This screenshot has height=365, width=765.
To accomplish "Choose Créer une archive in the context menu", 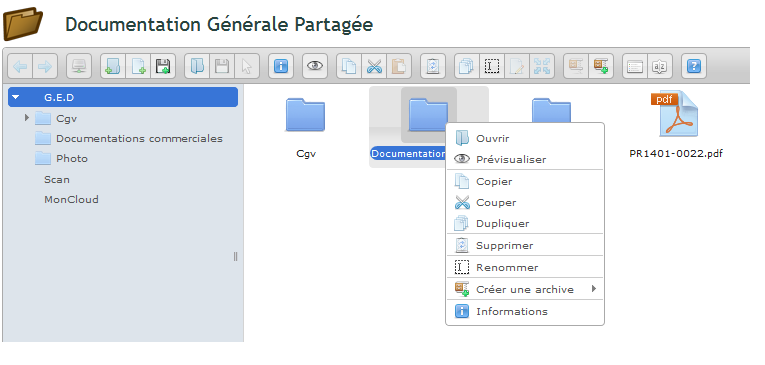I will [525, 289].
